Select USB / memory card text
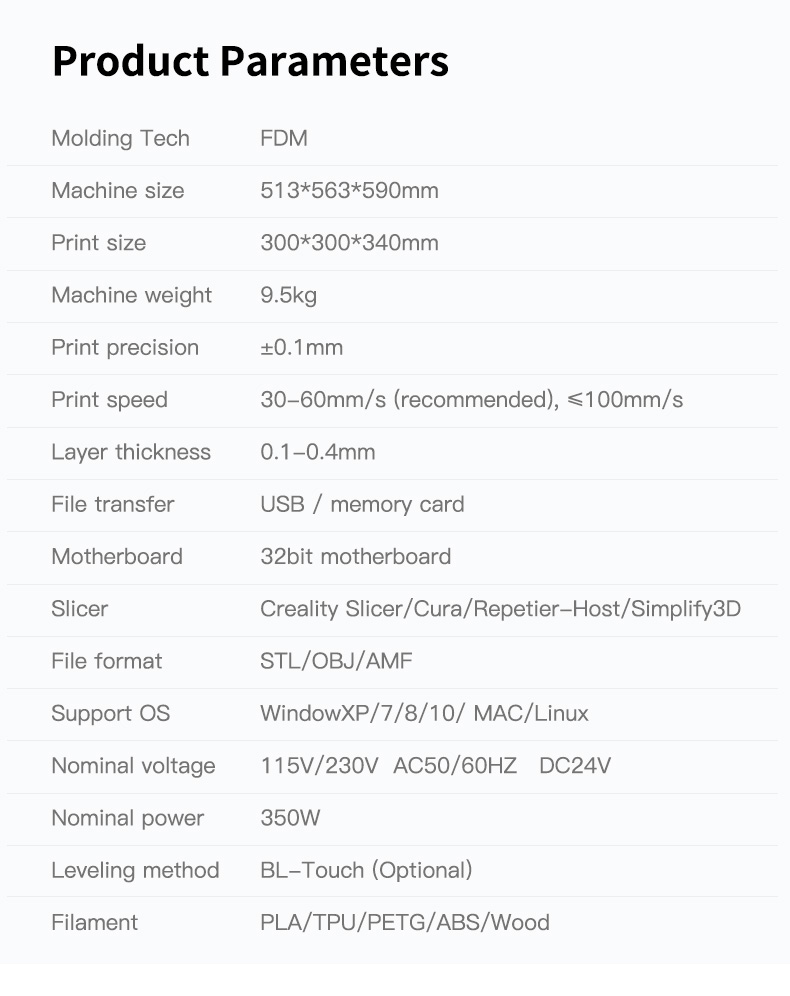Image resolution: width=790 pixels, height=996 pixels. [362, 504]
